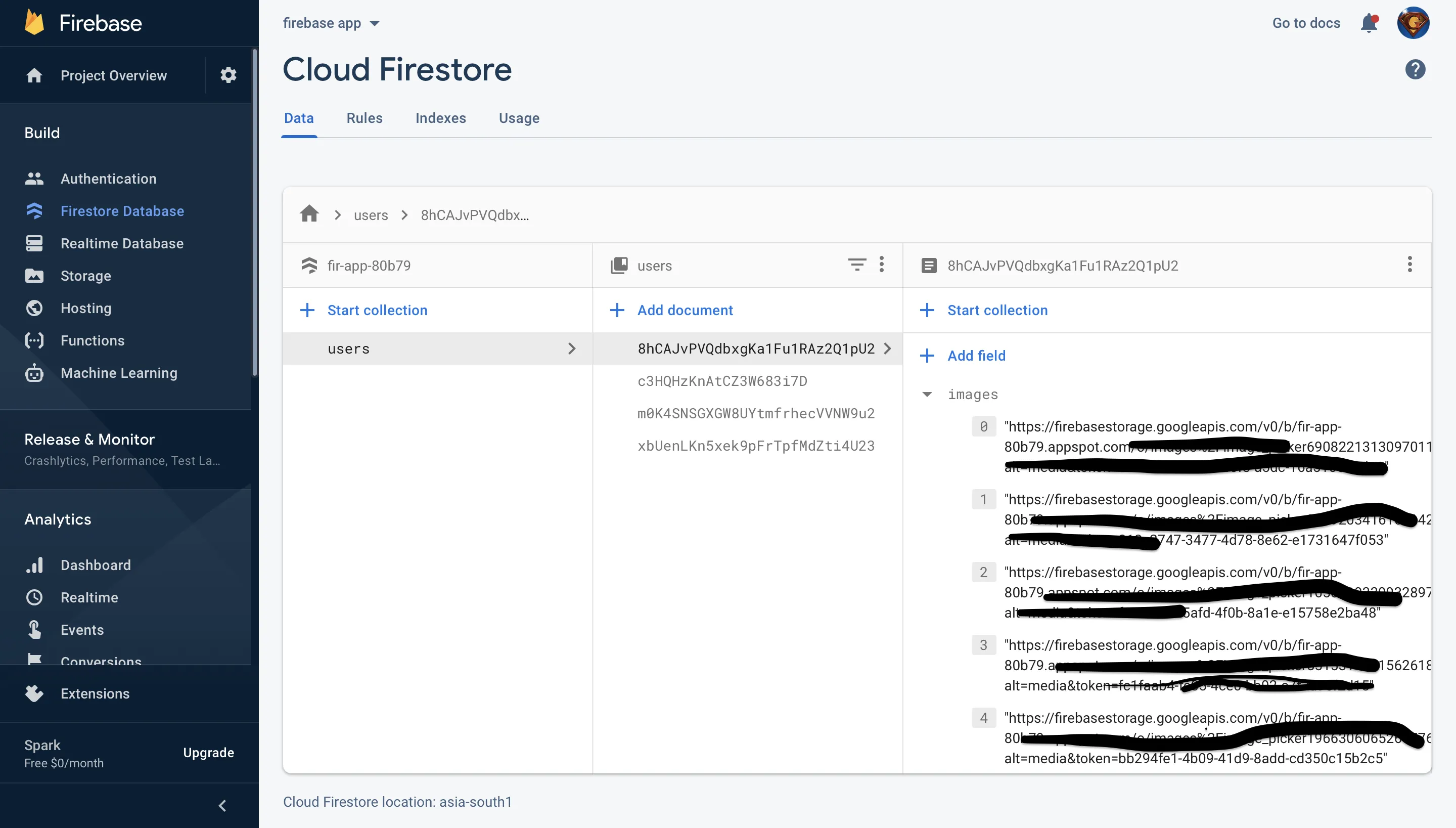Open the firebase app project dropdown
This screenshot has width=1456, height=828.
point(331,23)
